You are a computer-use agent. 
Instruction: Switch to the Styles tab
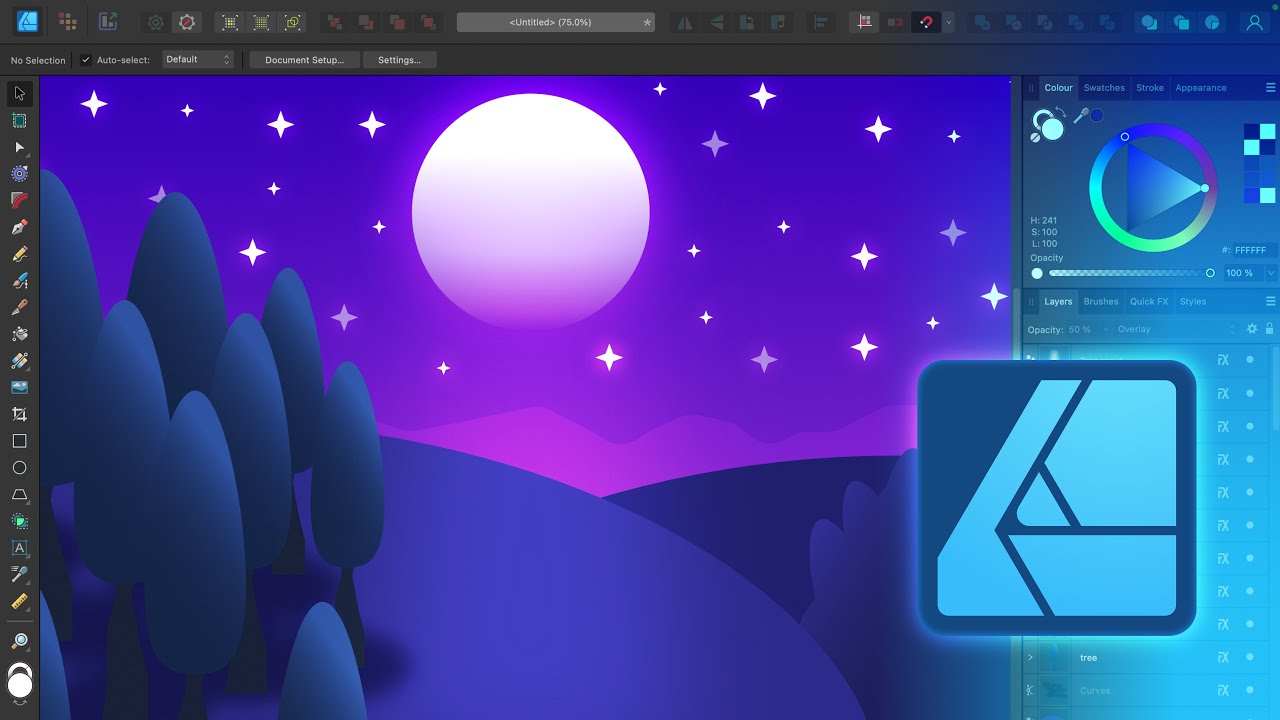1192,301
